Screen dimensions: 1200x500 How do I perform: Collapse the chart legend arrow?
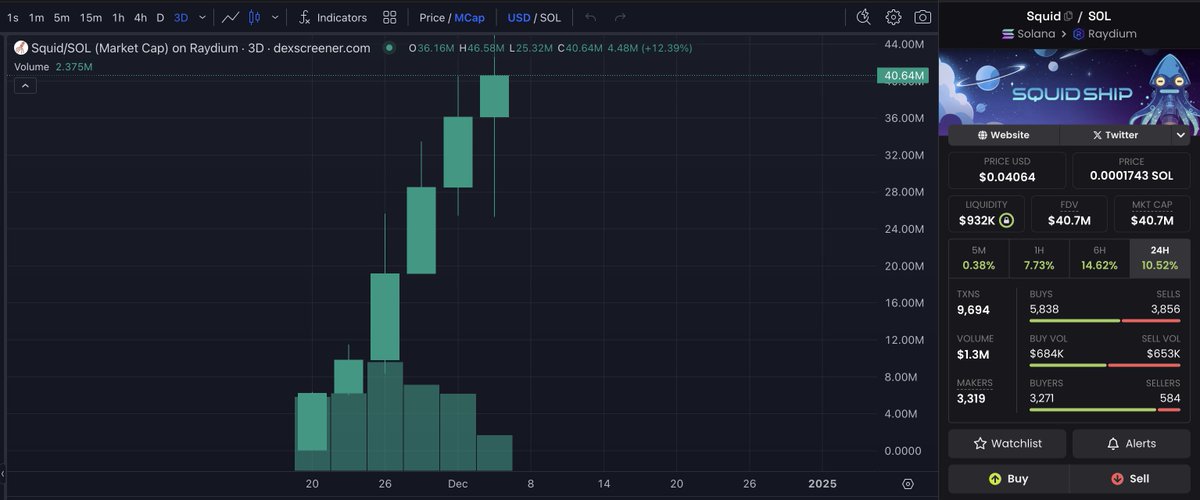pyautogui.click(x=26, y=86)
